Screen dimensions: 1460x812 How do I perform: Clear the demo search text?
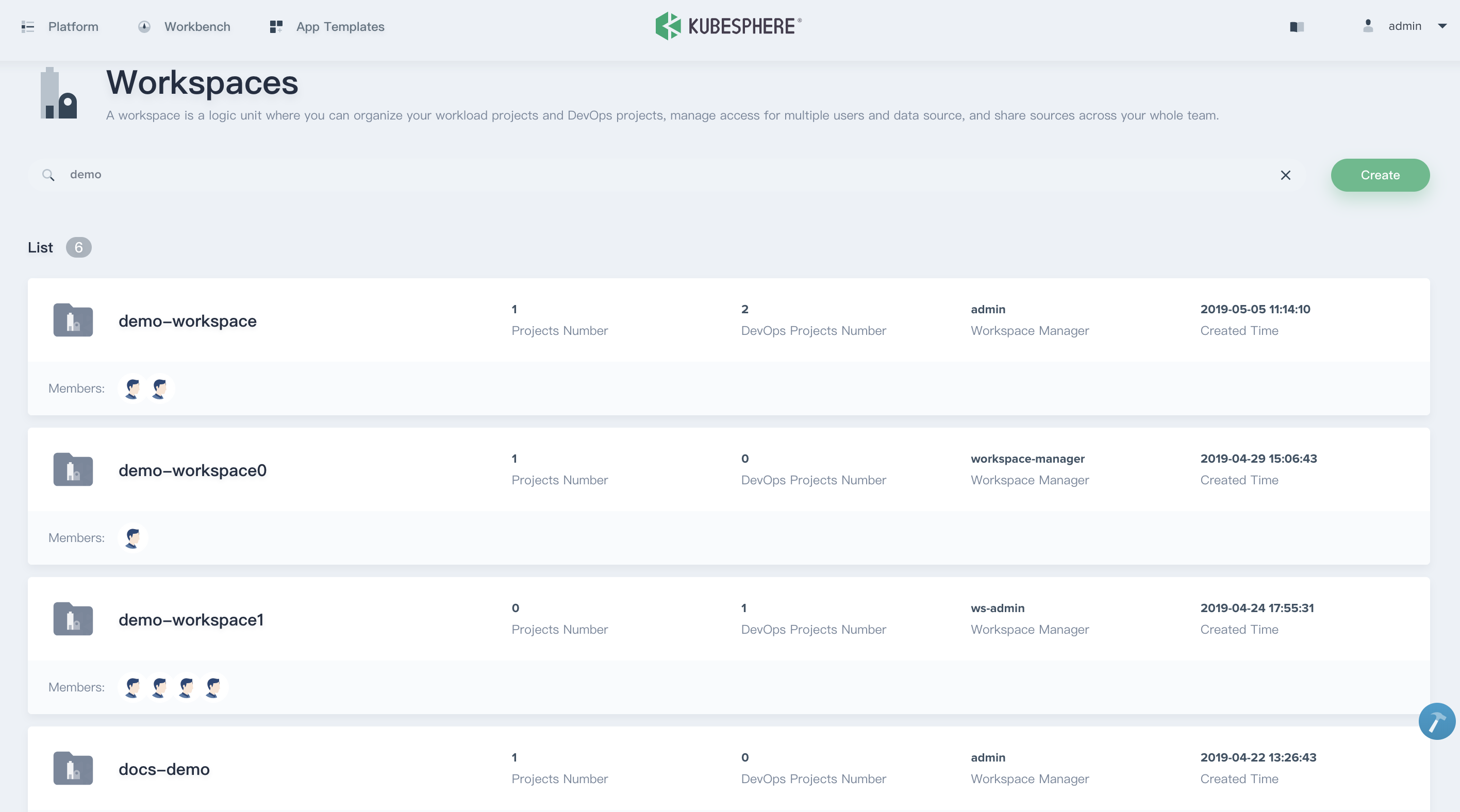click(1285, 175)
